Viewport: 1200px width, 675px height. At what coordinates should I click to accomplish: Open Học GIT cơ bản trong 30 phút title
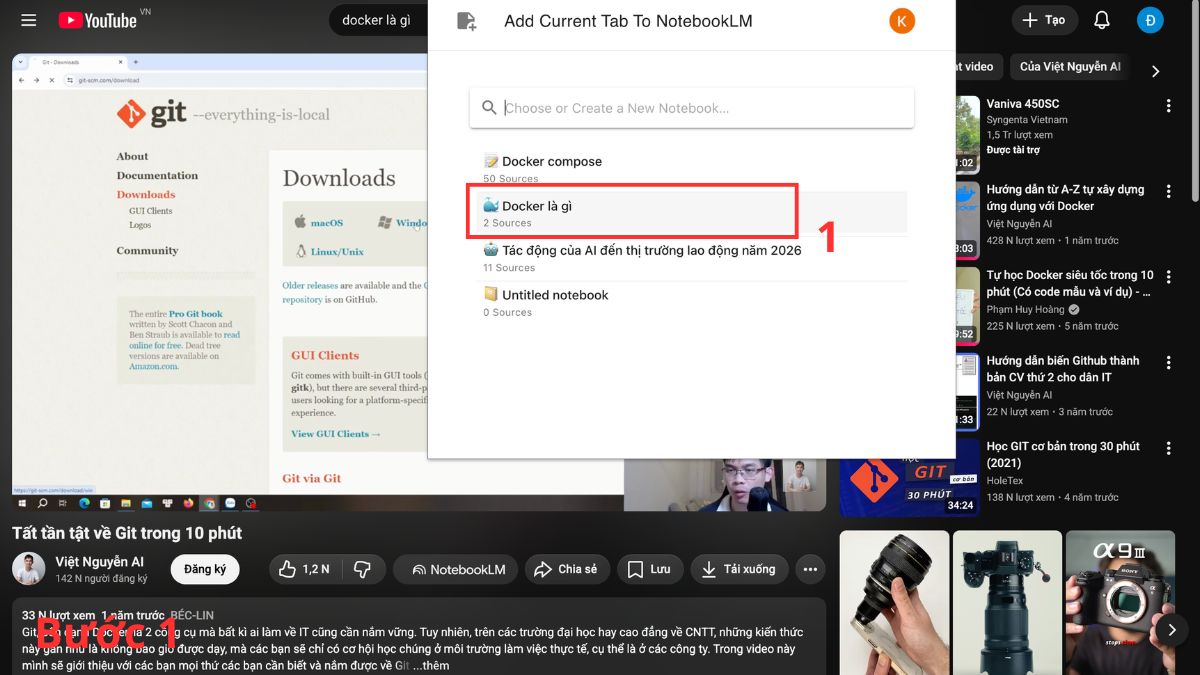pyautogui.click(x=1063, y=455)
